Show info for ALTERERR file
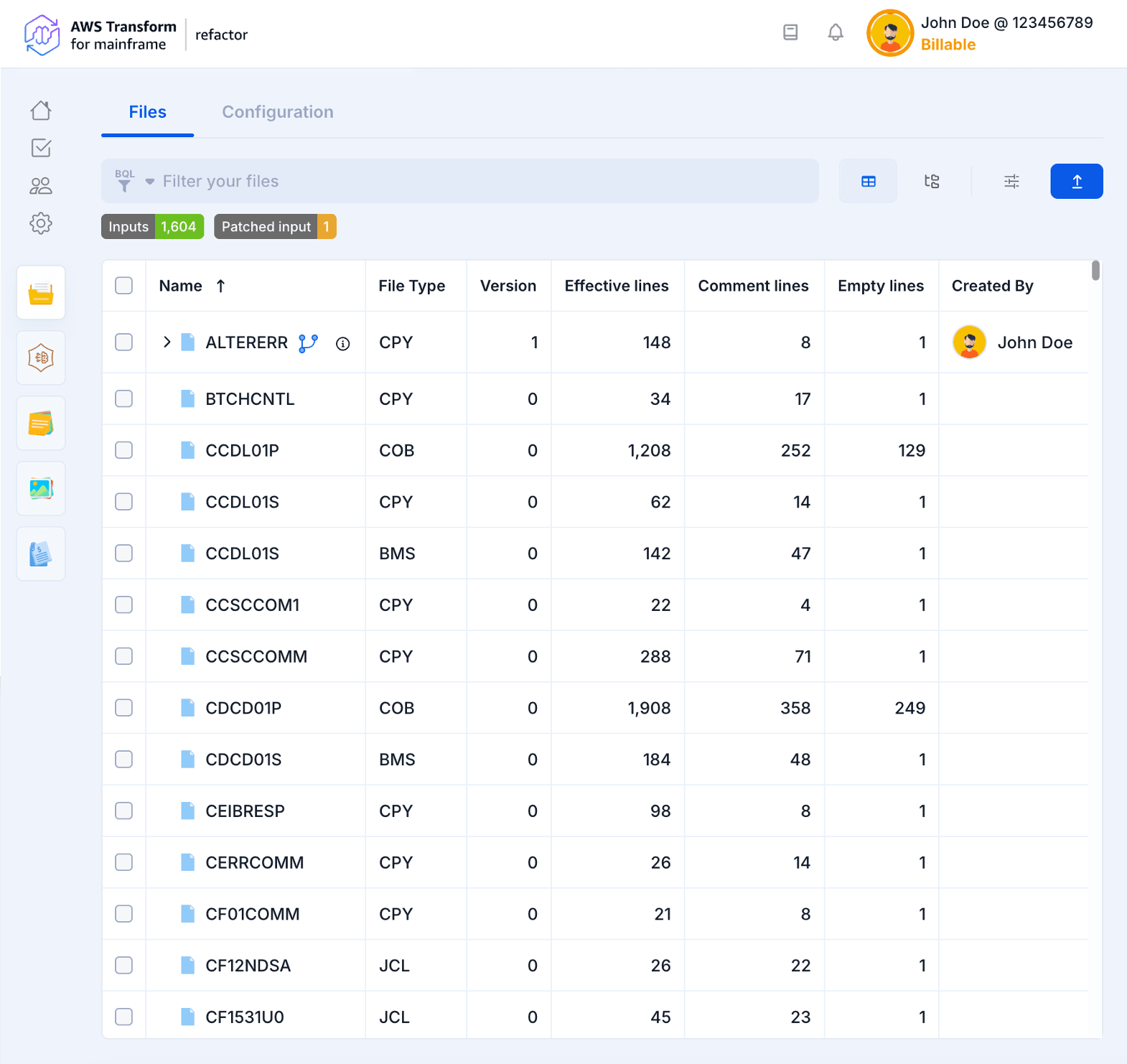This screenshot has width=1127, height=1064. [343, 344]
